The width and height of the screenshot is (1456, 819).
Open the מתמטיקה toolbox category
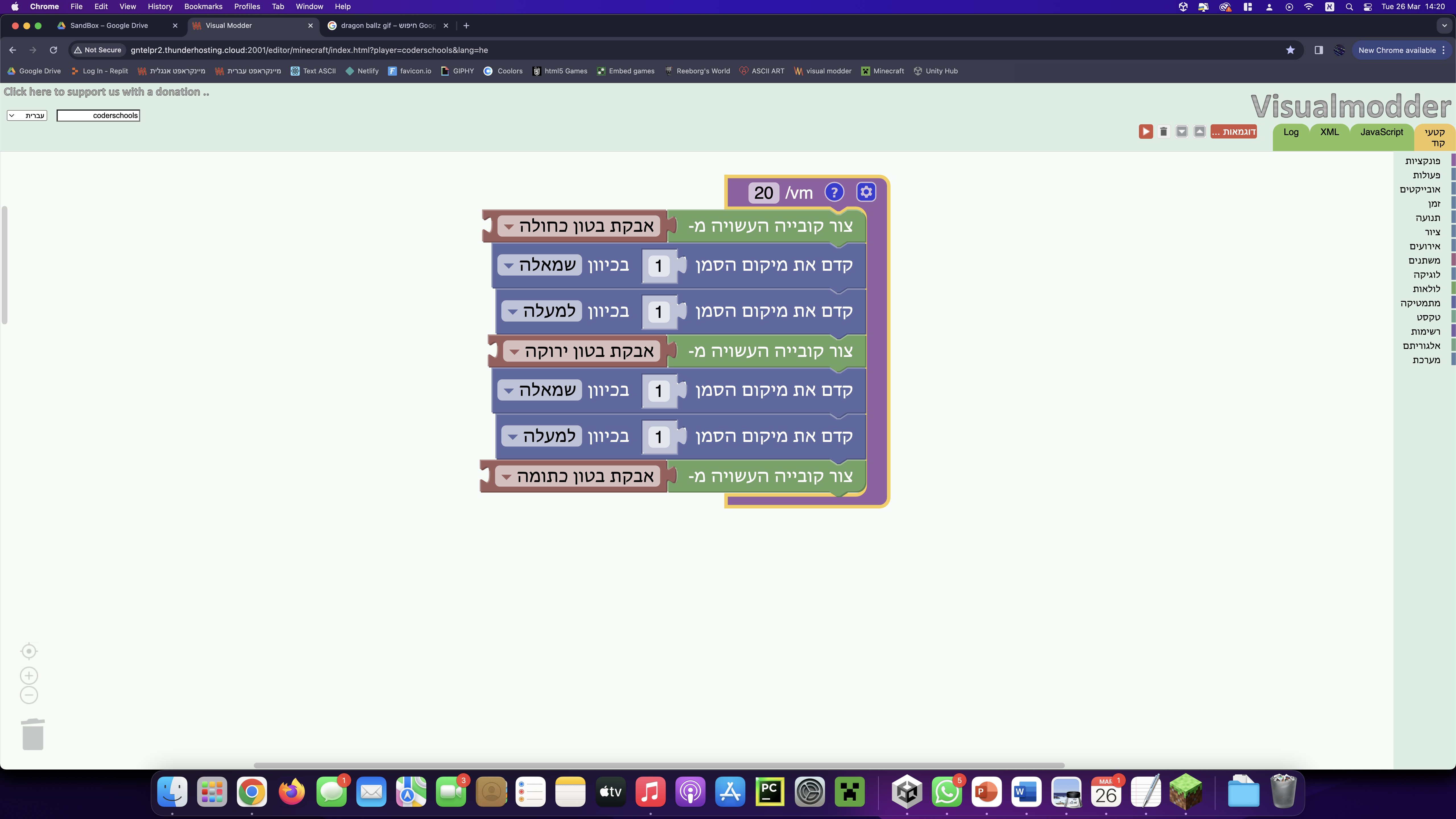tap(1420, 303)
